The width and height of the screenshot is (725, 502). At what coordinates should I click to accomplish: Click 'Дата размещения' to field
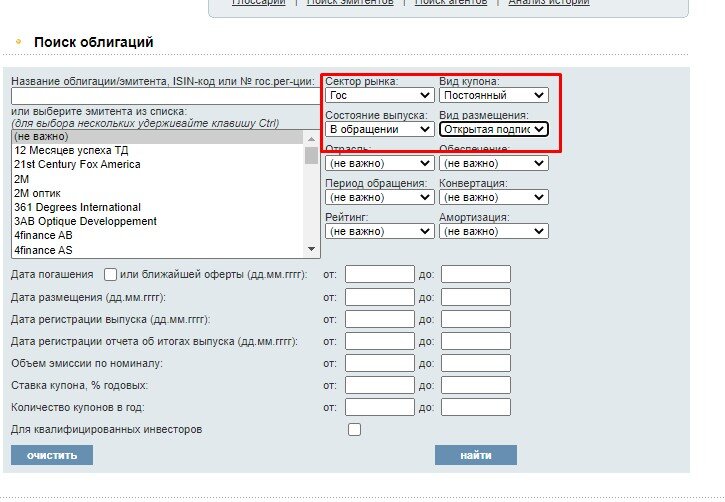point(476,297)
